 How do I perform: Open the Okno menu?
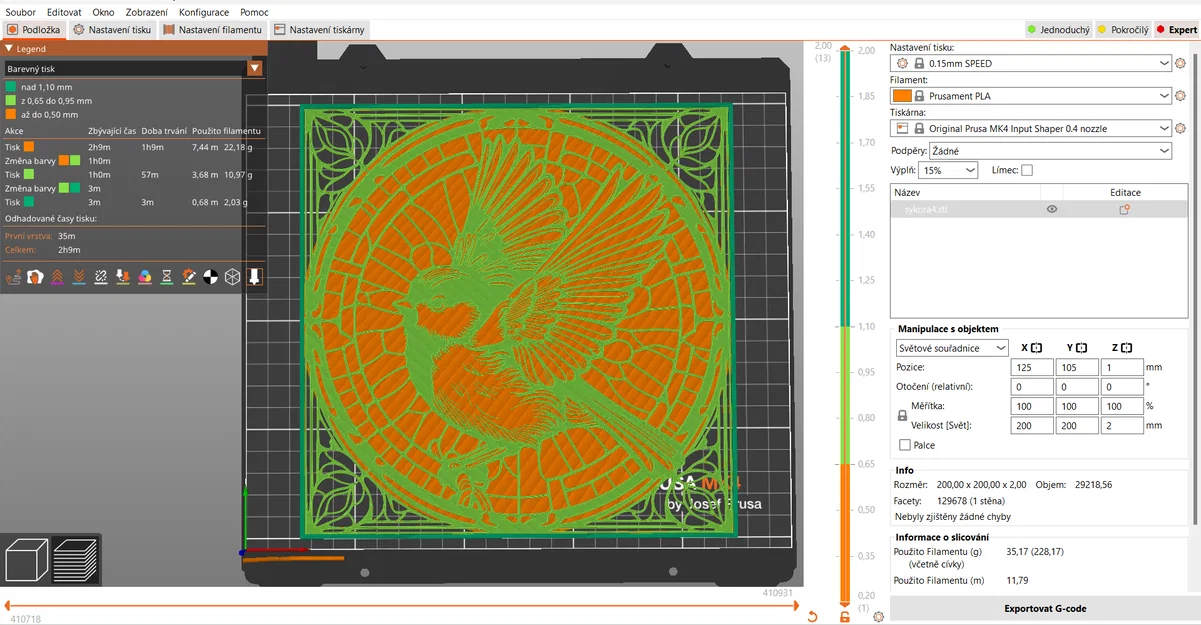103,12
